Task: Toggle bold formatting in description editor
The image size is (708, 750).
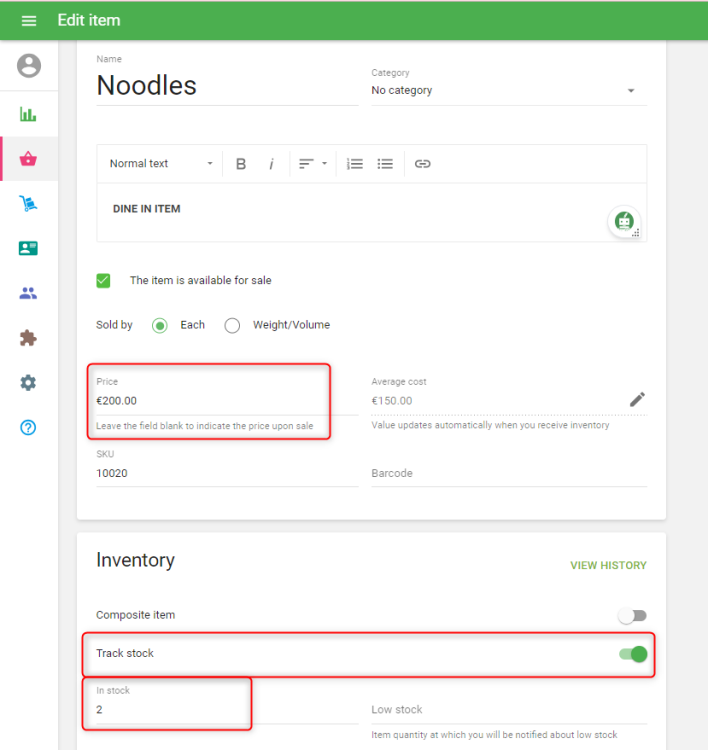Action: (241, 164)
